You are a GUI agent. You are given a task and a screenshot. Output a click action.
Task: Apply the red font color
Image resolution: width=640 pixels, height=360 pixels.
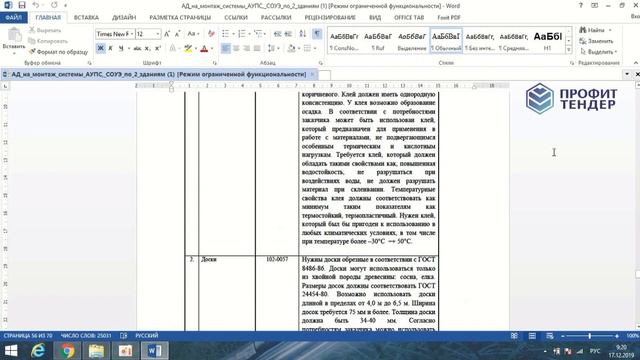[204, 49]
